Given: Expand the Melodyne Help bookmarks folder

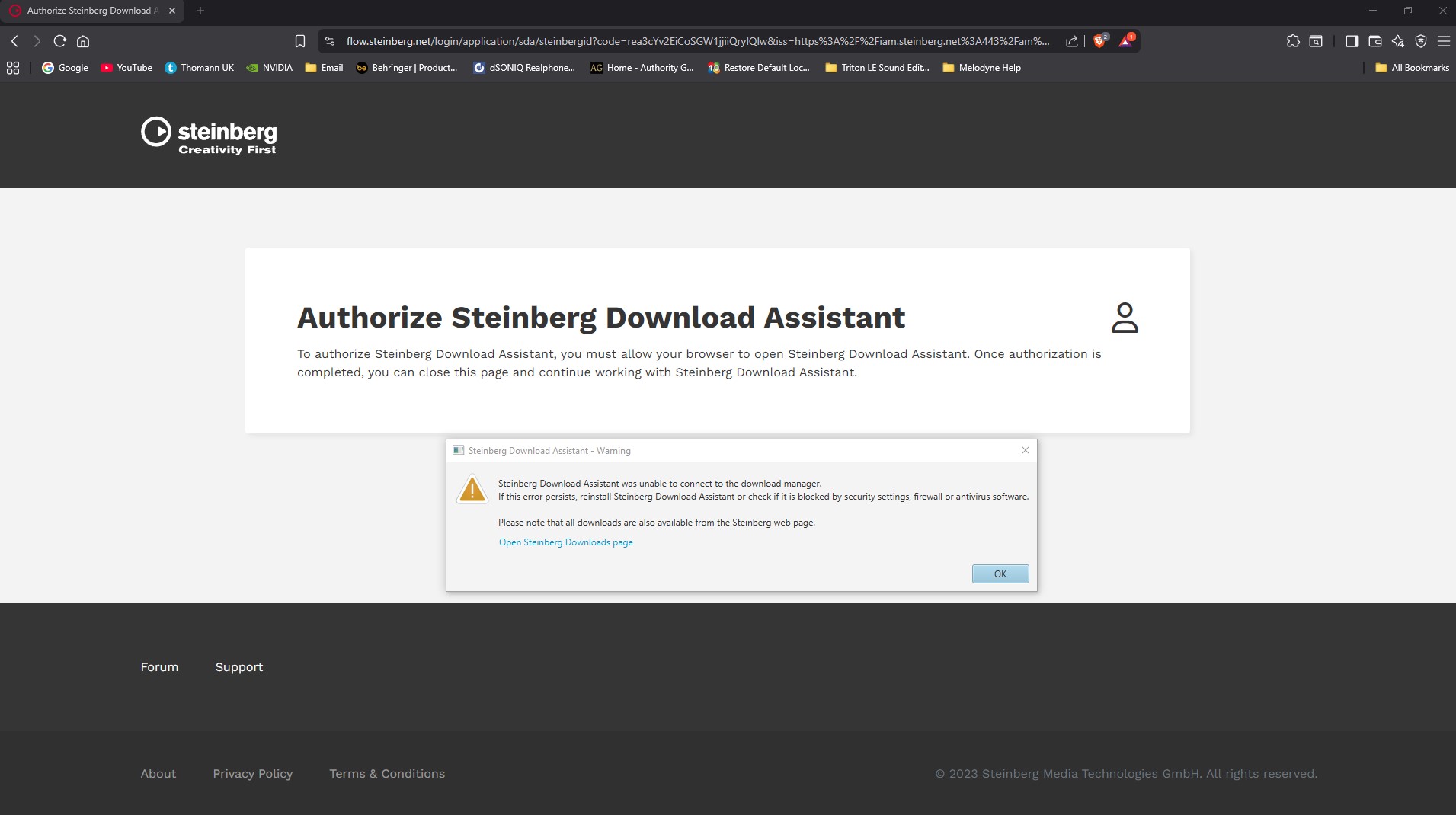Looking at the screenshot, I should click(x=981, y=68).
